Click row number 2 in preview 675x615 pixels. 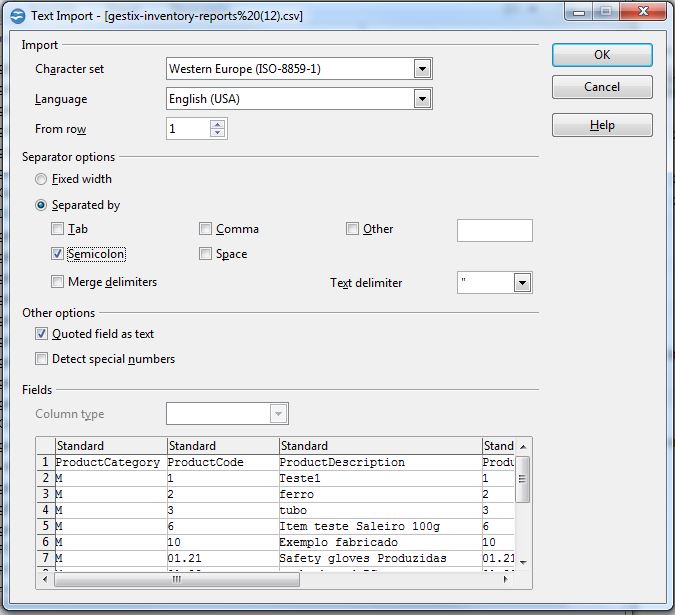click(46, 479)
